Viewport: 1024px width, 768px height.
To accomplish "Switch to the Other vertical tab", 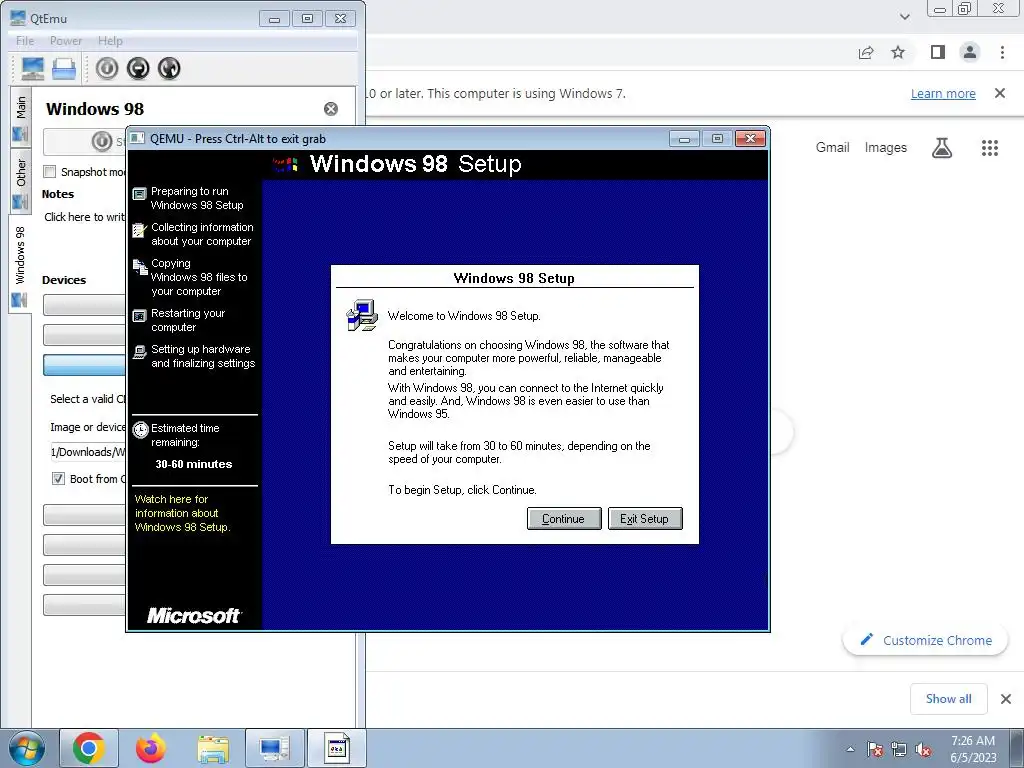I will pyautogui.click(x=21, y=180).
